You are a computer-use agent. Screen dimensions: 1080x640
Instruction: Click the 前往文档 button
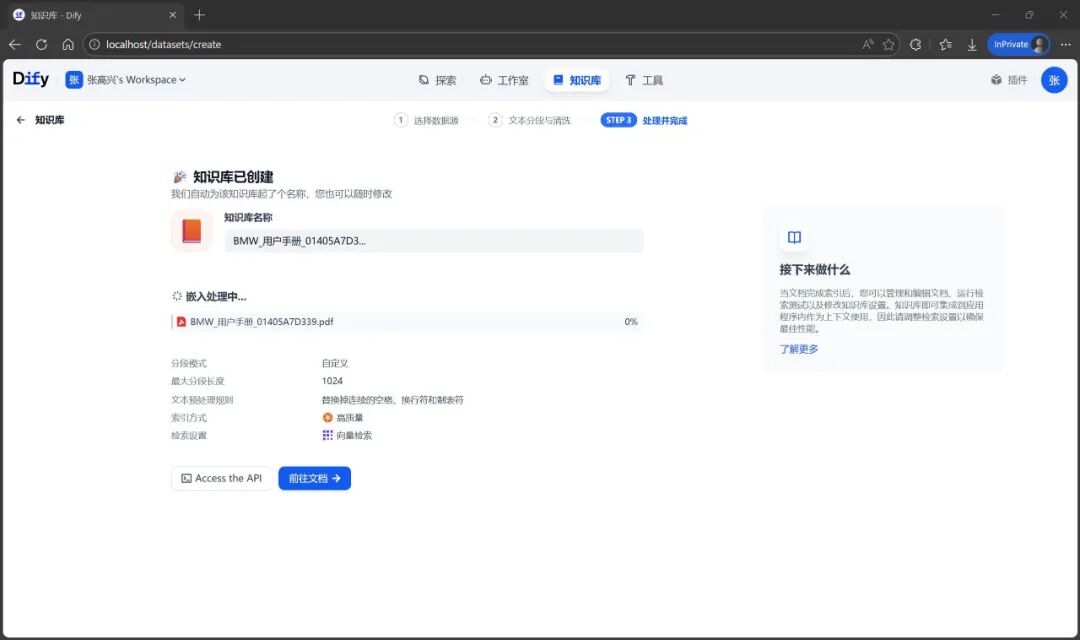pyautogui.click(x=315, y=478)
